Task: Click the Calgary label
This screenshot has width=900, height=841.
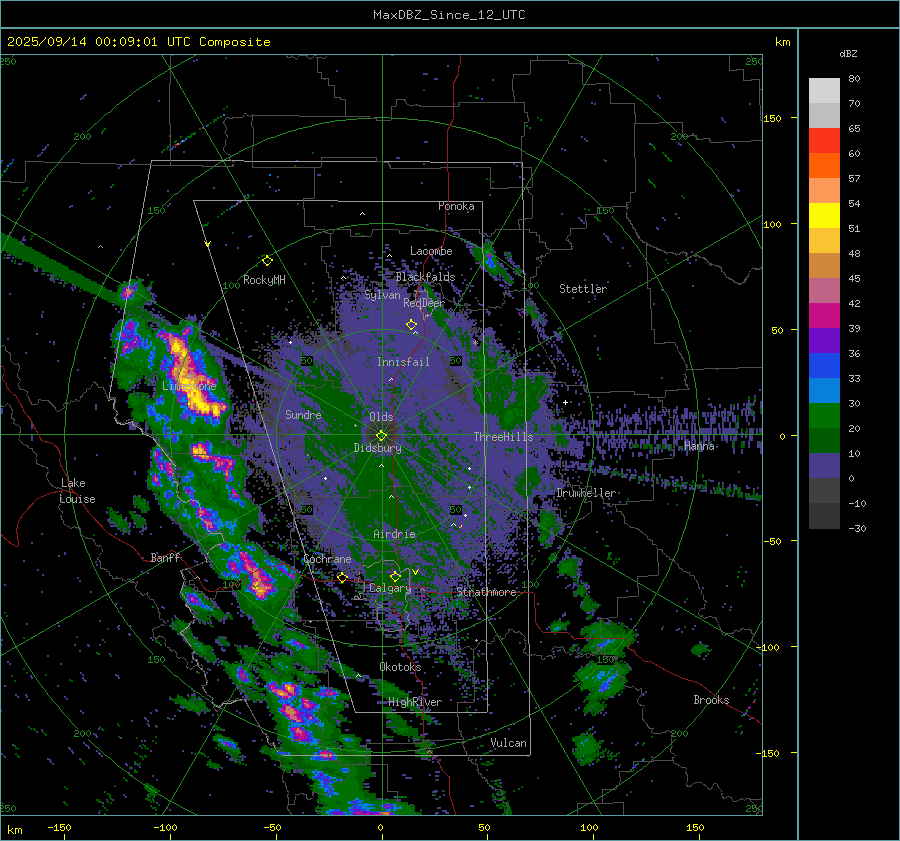Action: [390, 588]
